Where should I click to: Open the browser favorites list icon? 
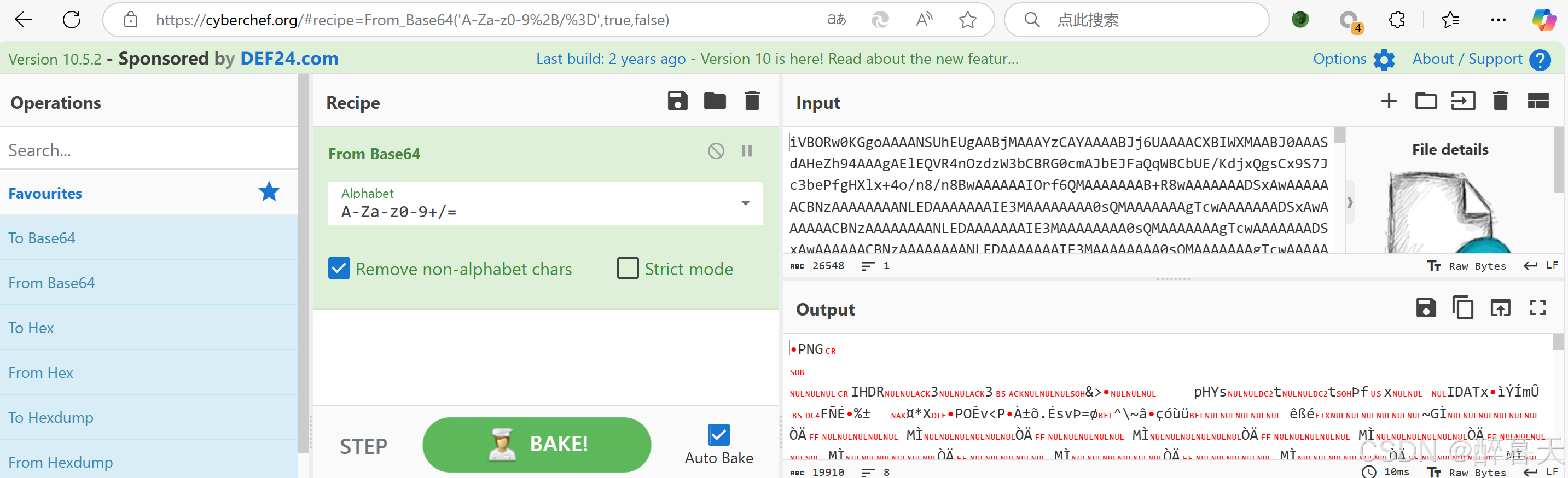pos(1450,20)
